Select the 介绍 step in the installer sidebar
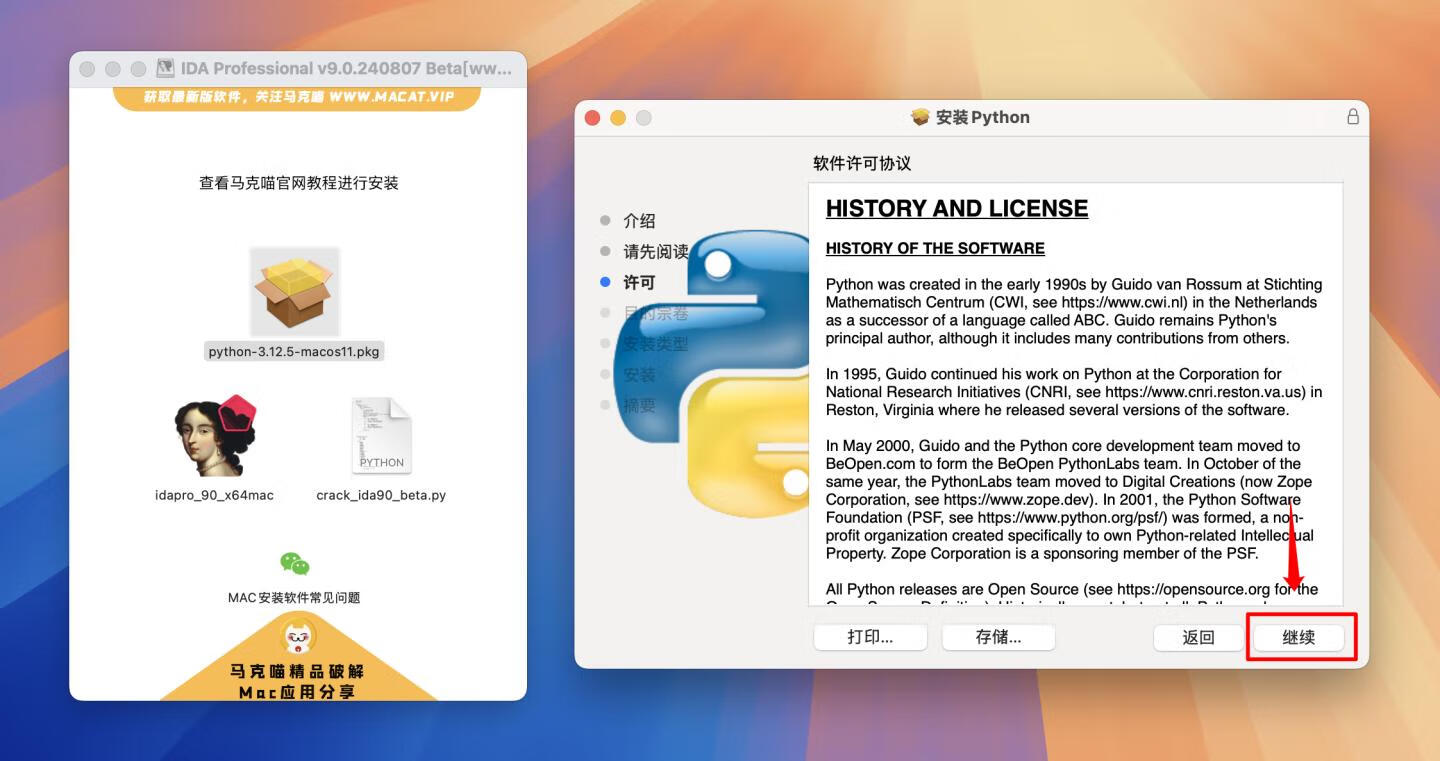Viewport: 1440px width, 761px height. 639,221
